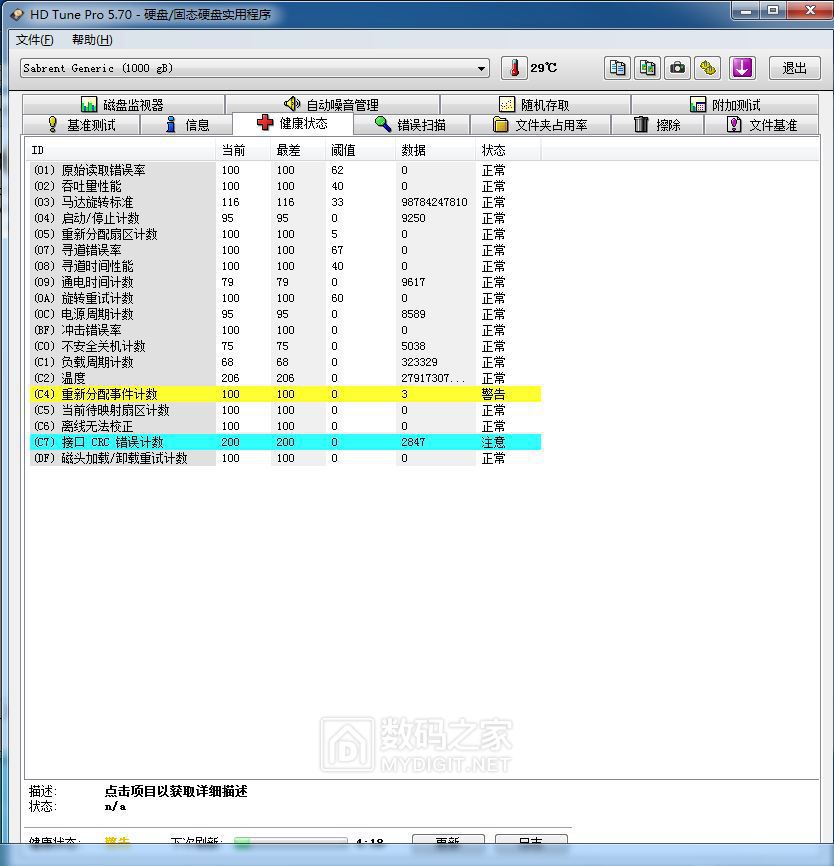Screen dimensions: 834x866
Task: Select the (01) 原始读取错误率 row
Action: tap(286, 170)
